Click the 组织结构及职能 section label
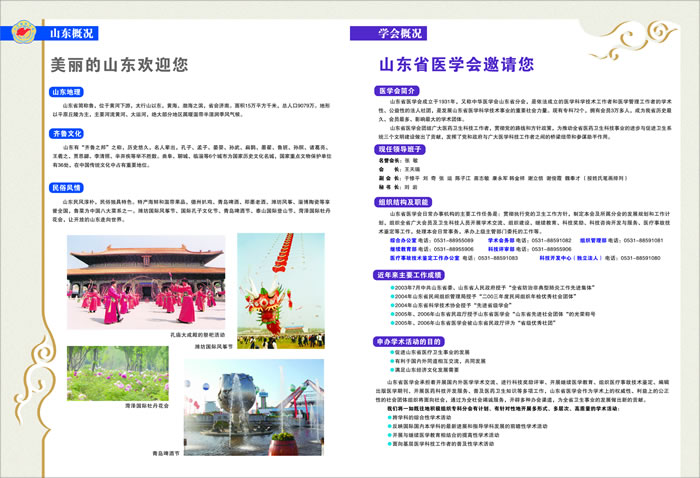The width and height of the screenshot is (700, 478). tap(404, 201)
